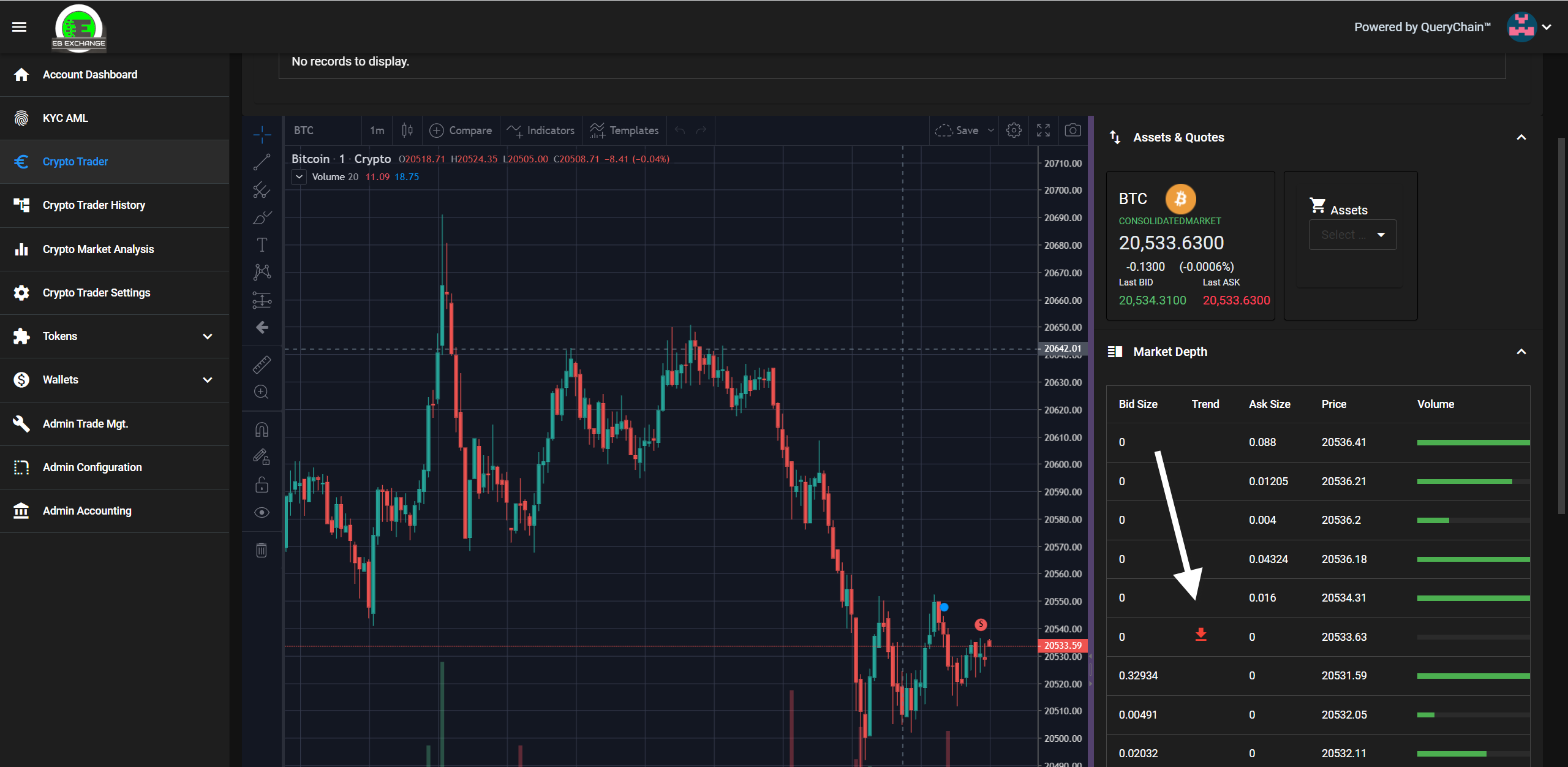Expand the Tokens submenu

click(x=115, y=336)
